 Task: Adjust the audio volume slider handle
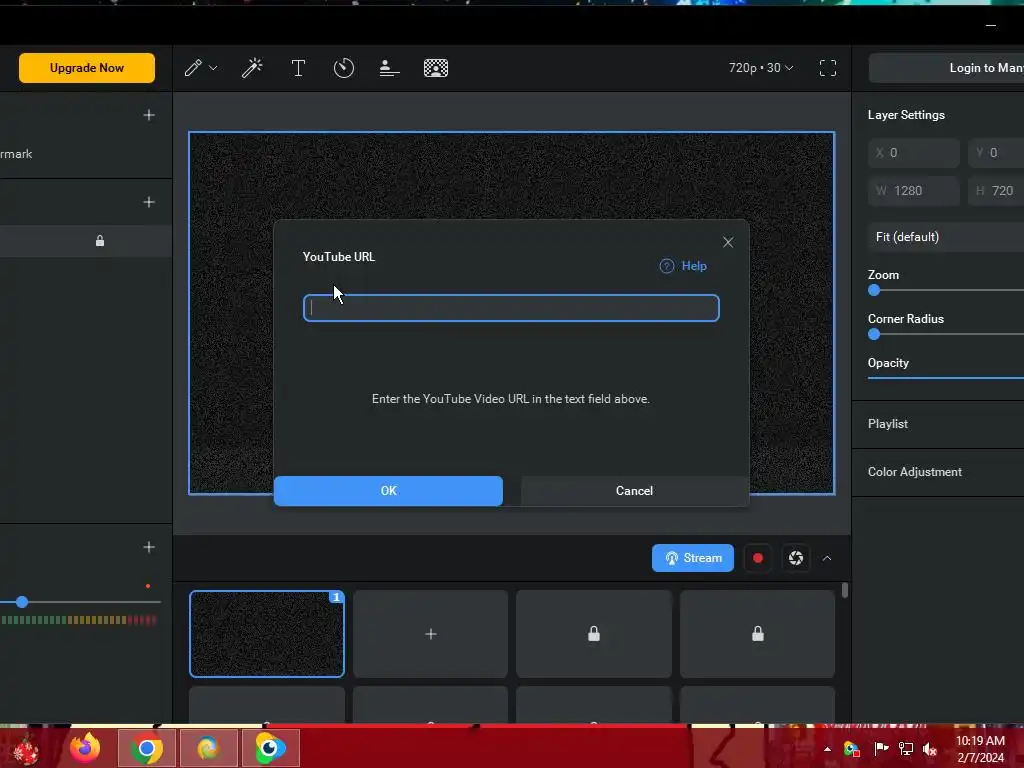pos(22,602)
